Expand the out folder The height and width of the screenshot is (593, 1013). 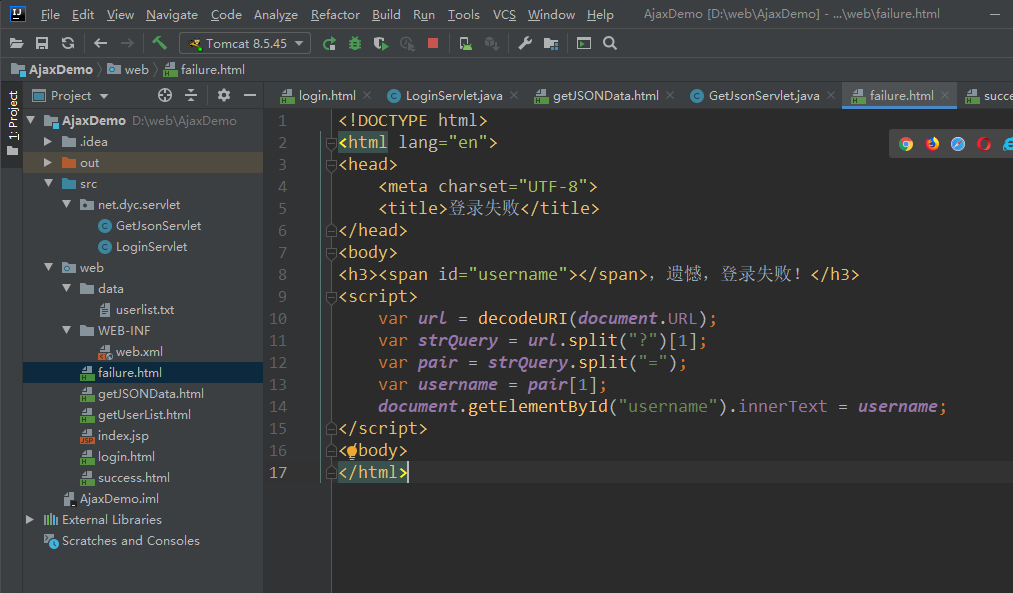point(48,163)
